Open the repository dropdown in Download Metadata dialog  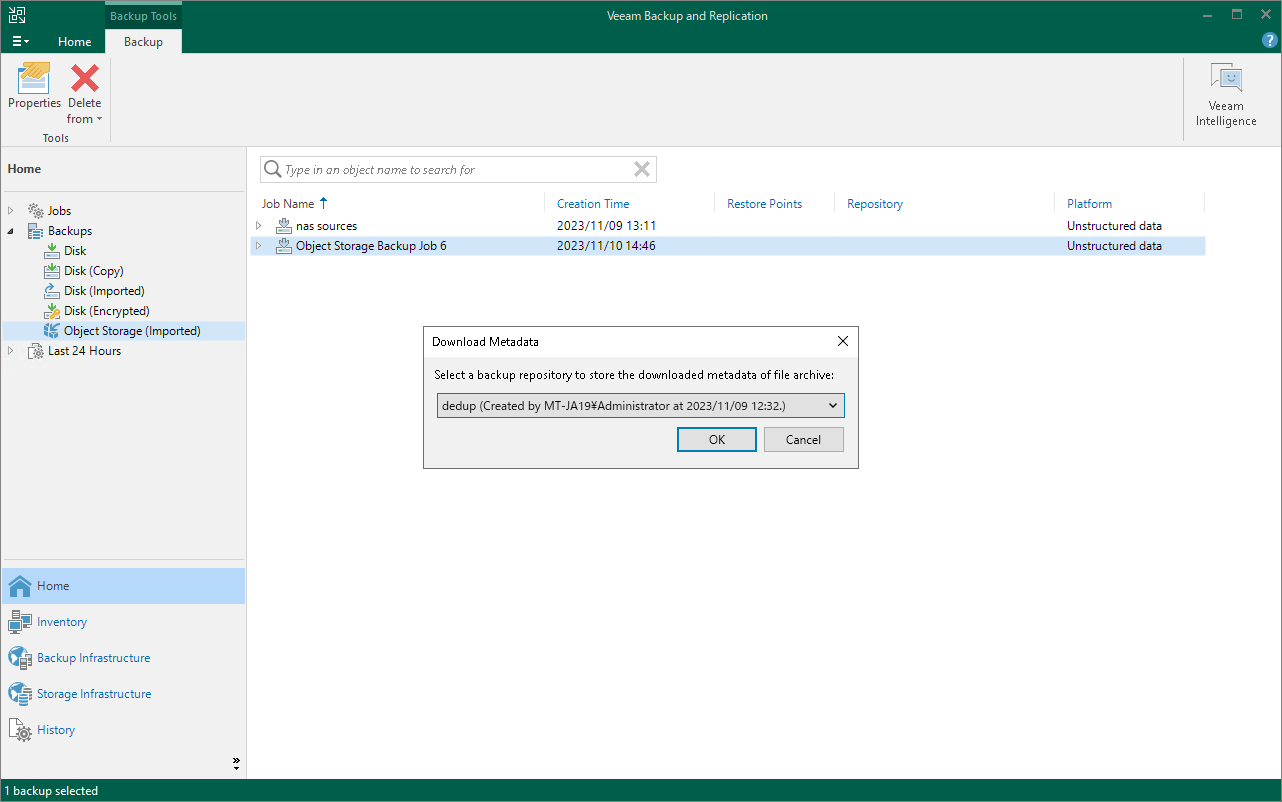point(832,405)
